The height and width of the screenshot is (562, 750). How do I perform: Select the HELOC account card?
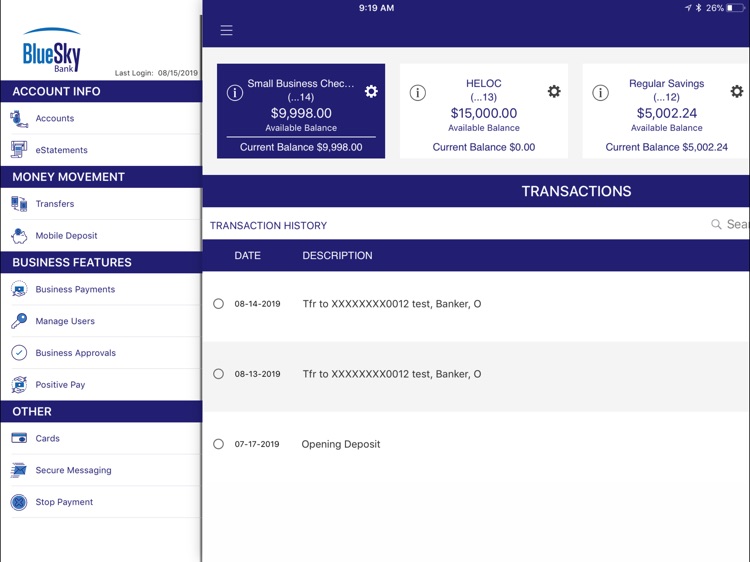(x=484, y=111)
